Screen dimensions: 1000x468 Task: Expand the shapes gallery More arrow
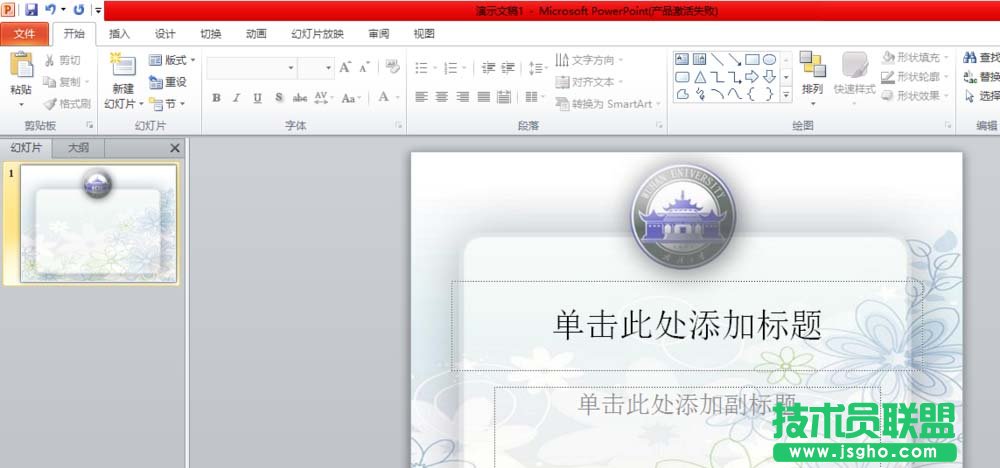[x=786, y=94]
